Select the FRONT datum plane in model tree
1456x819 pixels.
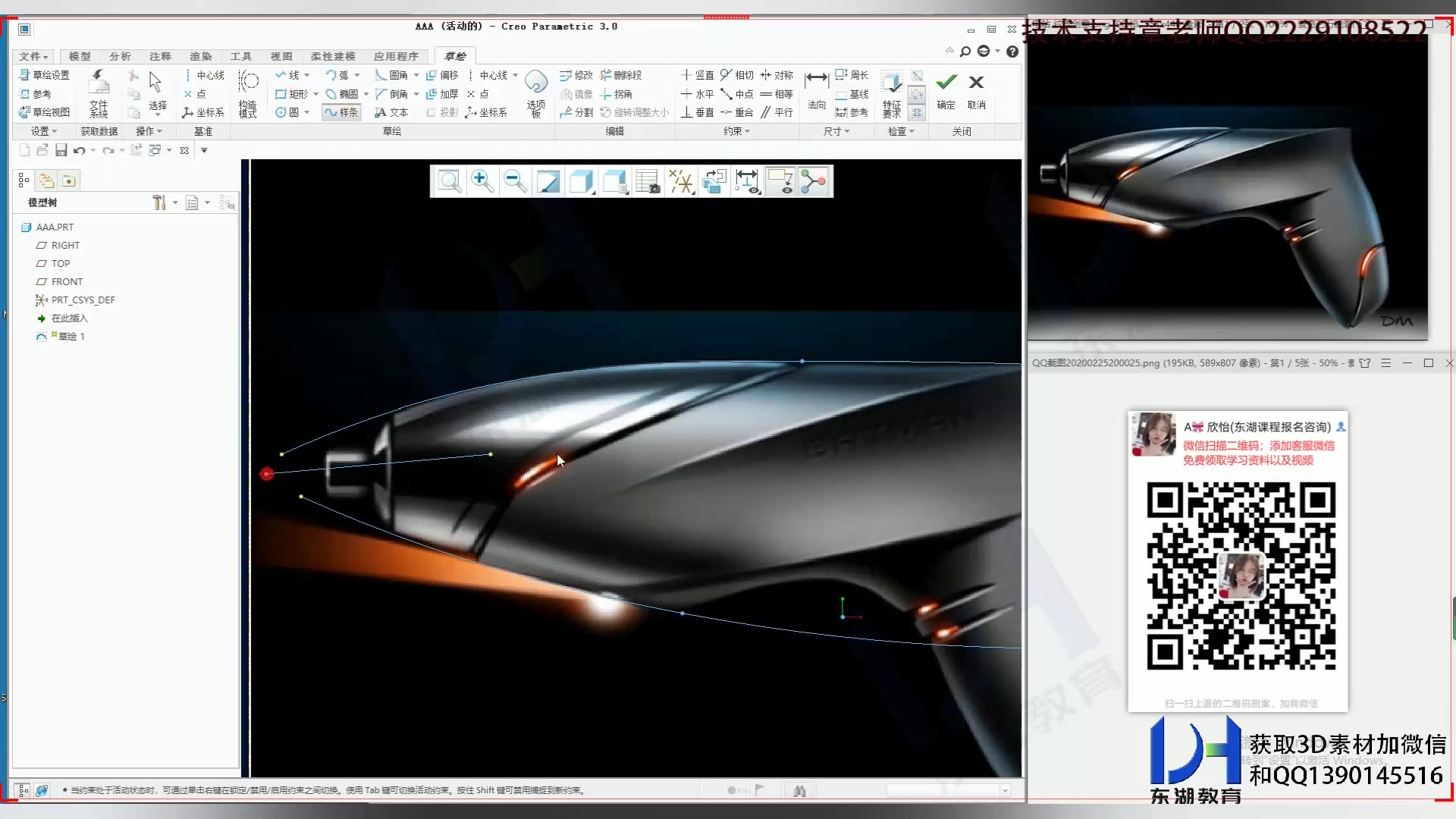coord(60,281)
